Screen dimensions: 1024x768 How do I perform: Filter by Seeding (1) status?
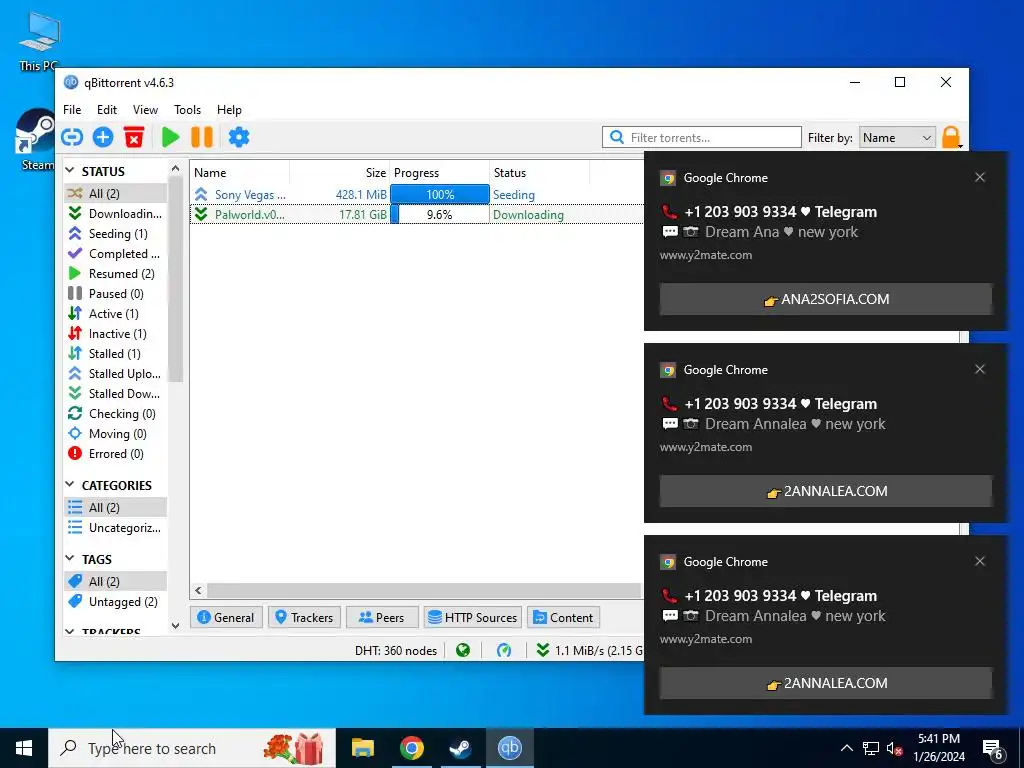click(115, 233)
